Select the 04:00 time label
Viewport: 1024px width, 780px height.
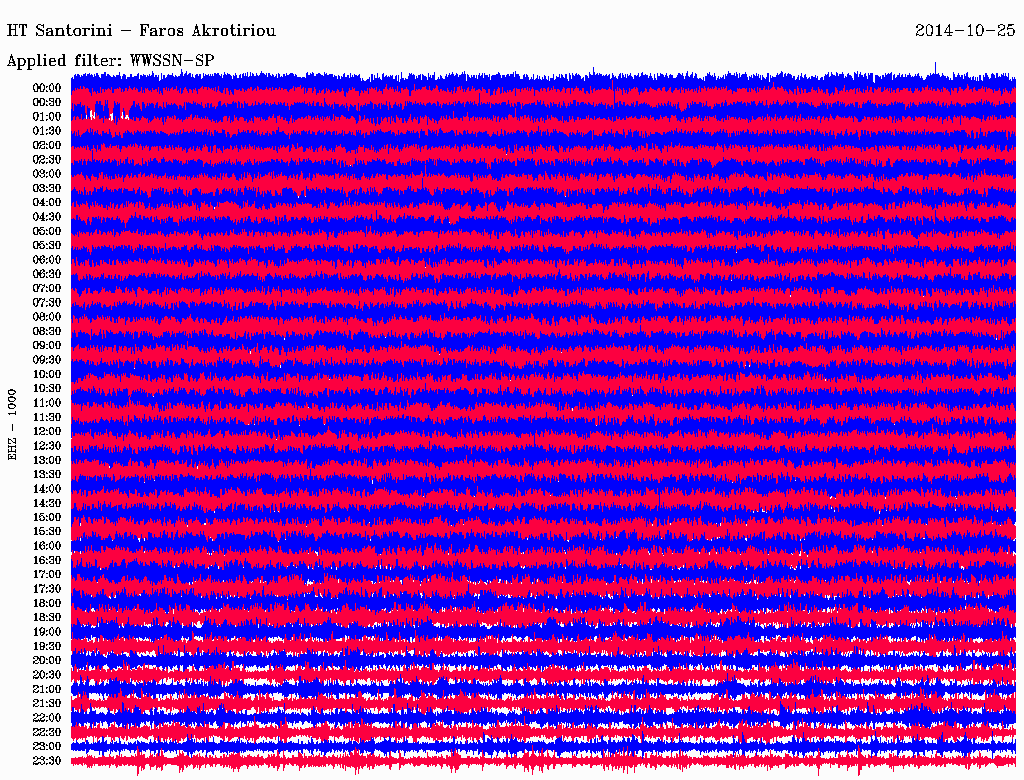click(47, 203)
